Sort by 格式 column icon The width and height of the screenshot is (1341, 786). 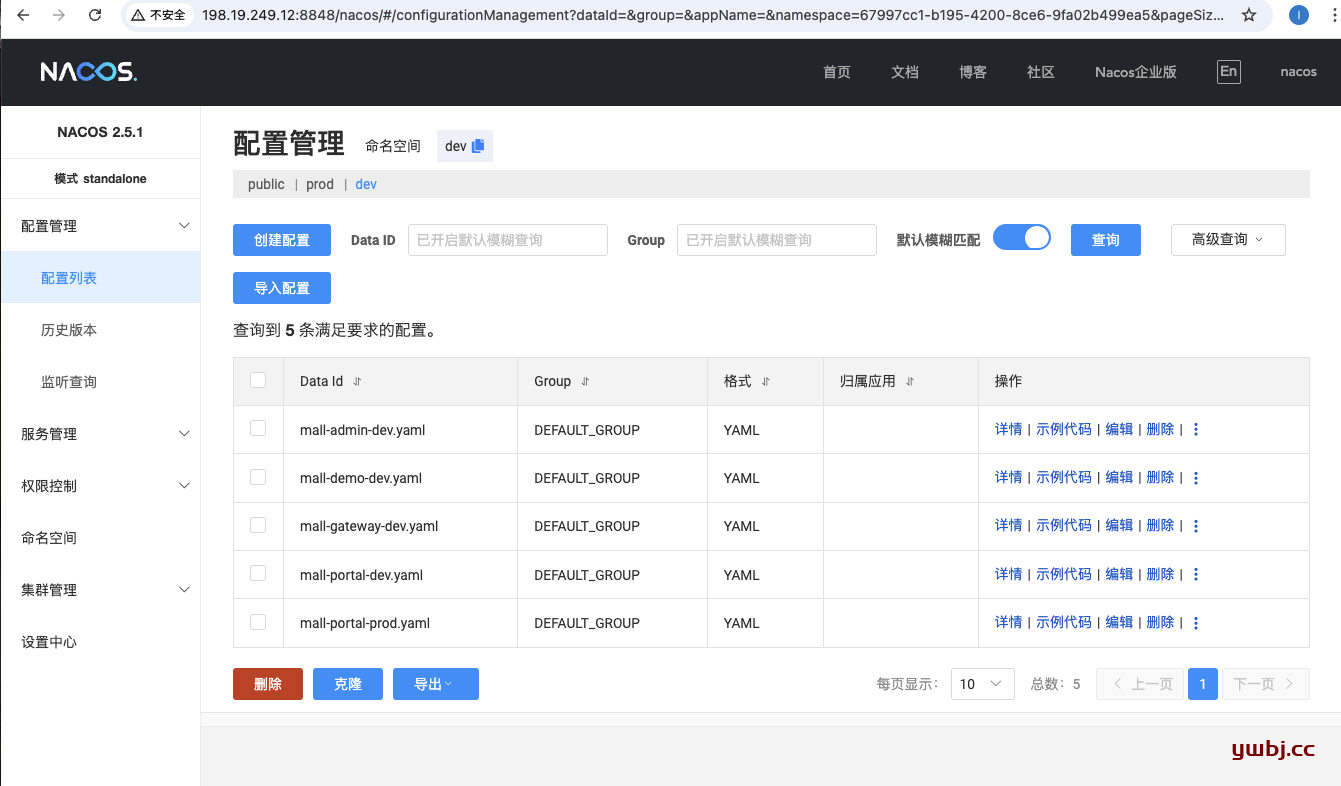tap(766, 382)
